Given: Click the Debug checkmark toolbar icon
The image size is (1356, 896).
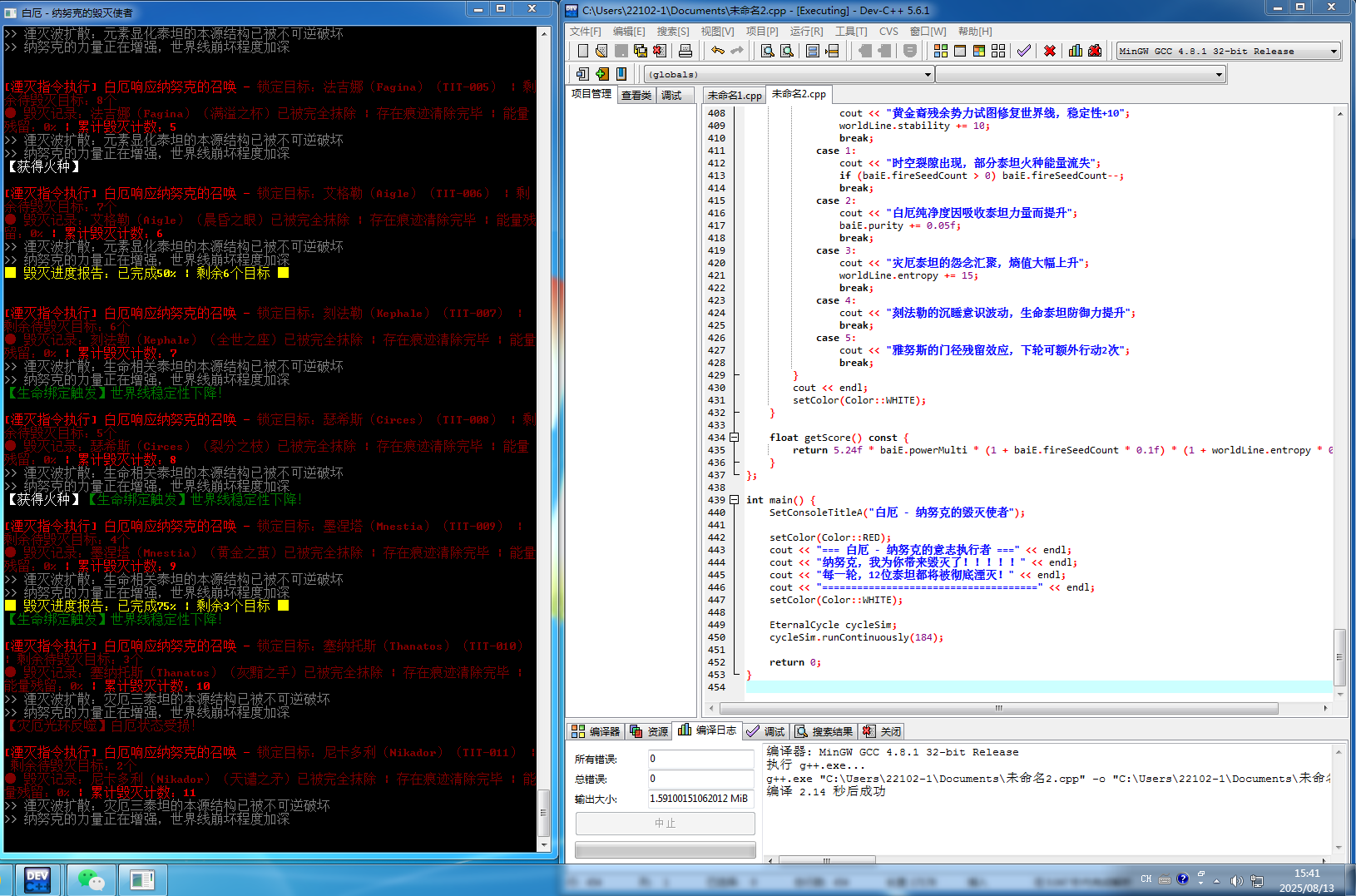Looking at the screenshot, I should pyautogui.click(x=1023, y=51).
